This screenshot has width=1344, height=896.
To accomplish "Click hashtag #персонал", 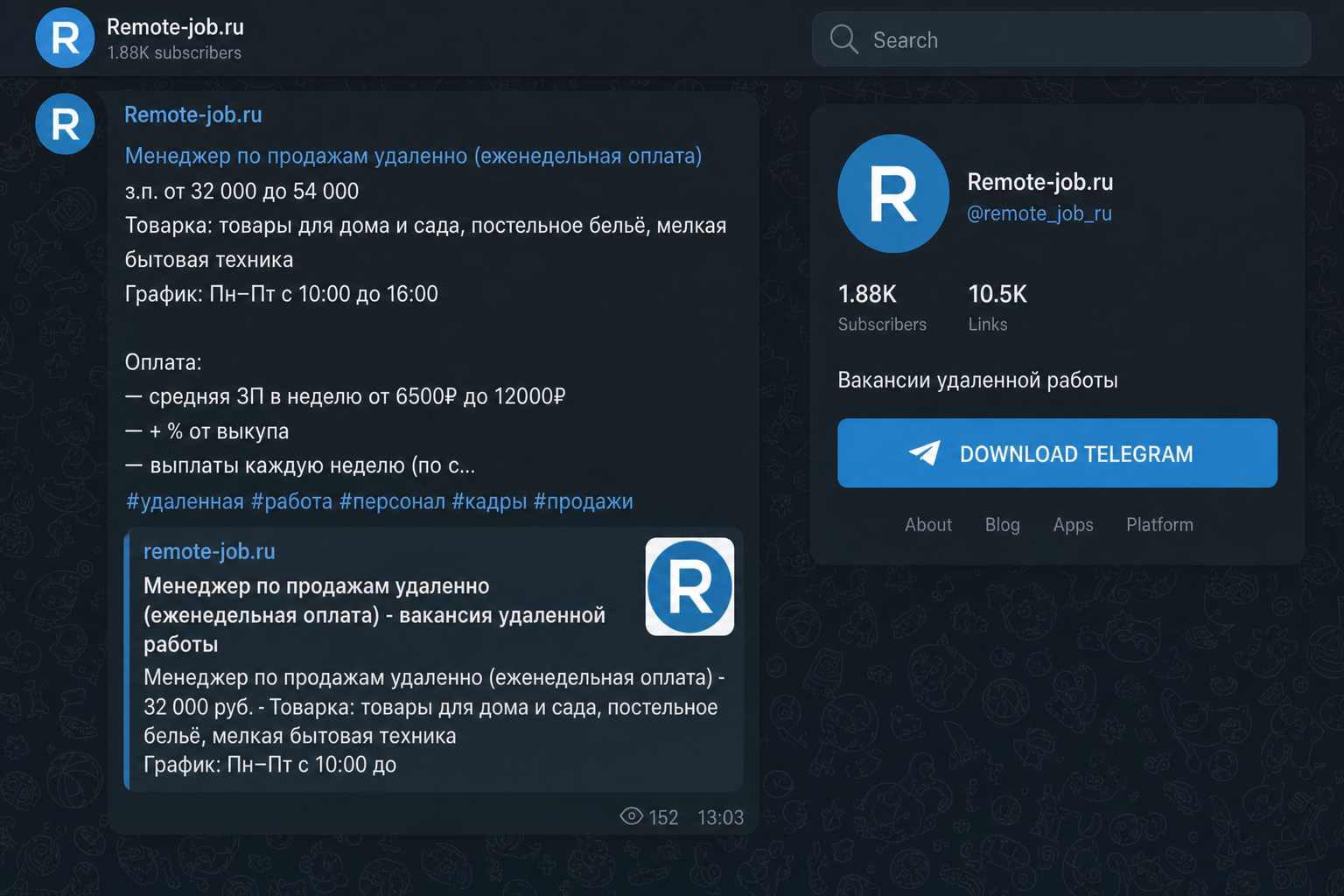I will [x=392, y=501].
